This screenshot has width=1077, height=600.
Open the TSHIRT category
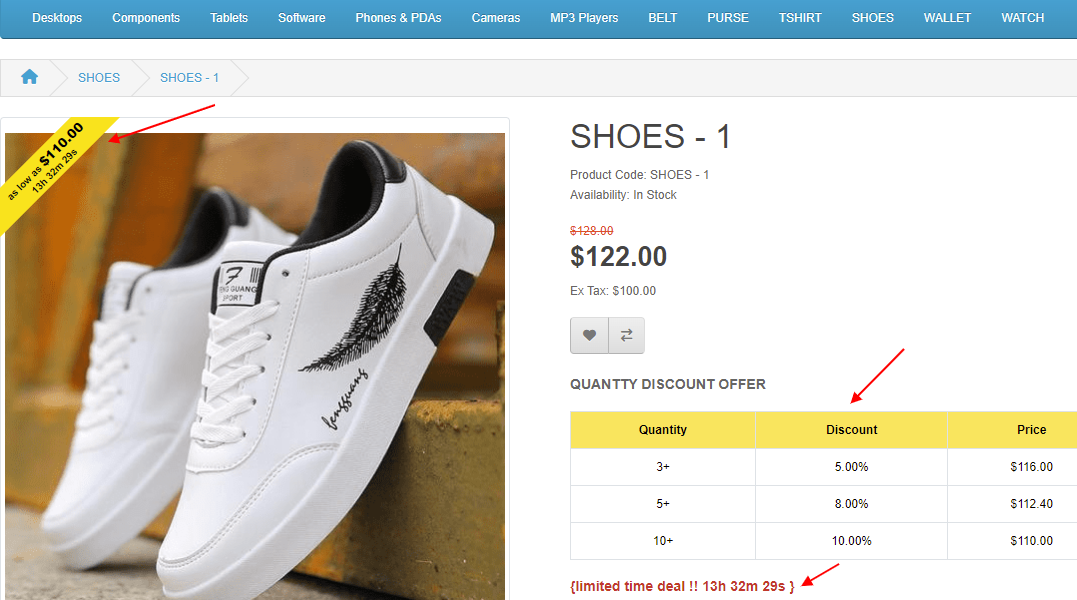(x=800, y=18)
